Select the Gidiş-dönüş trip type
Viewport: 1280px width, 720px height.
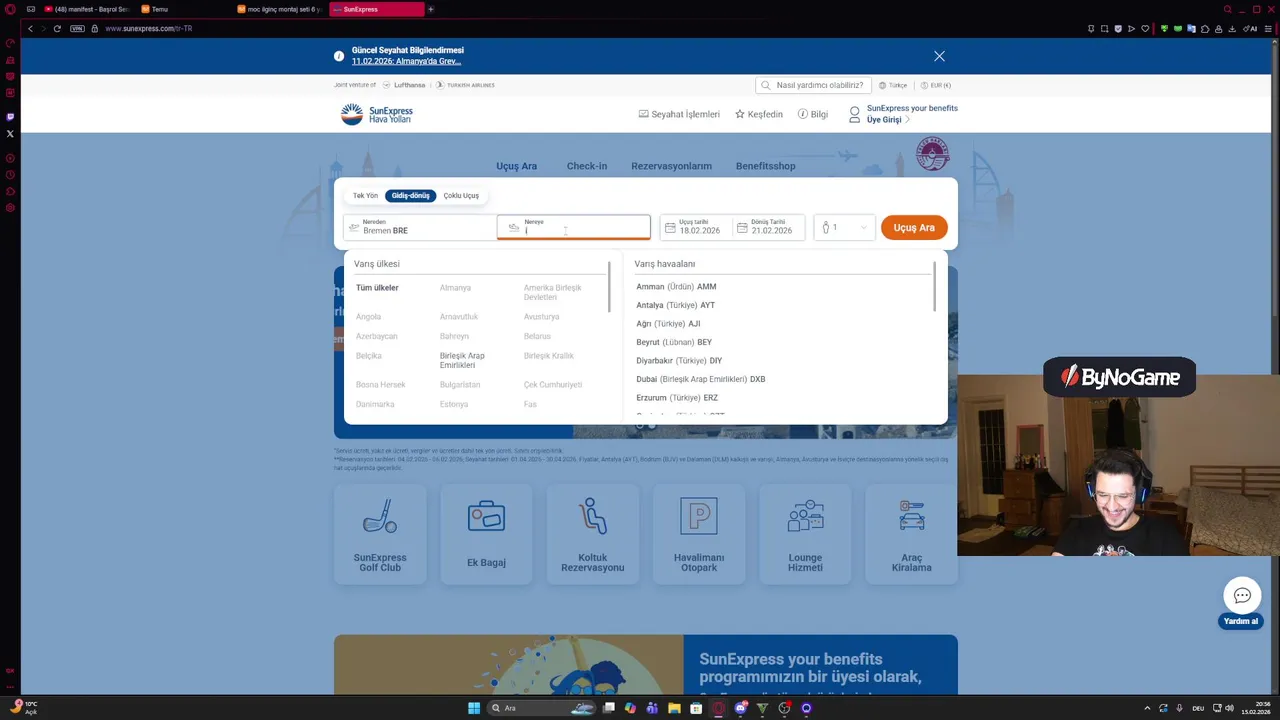[410, 196]
